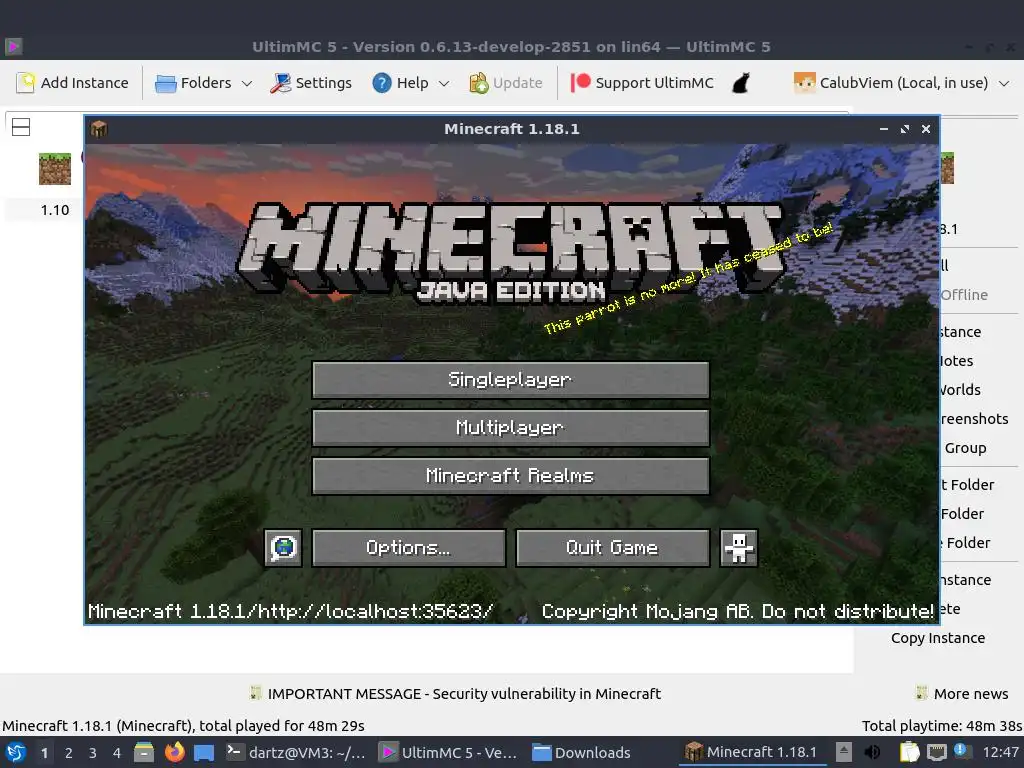Open Minecraft Options menu
This screenshot has width=1024, height=768.
pos(408,547)
